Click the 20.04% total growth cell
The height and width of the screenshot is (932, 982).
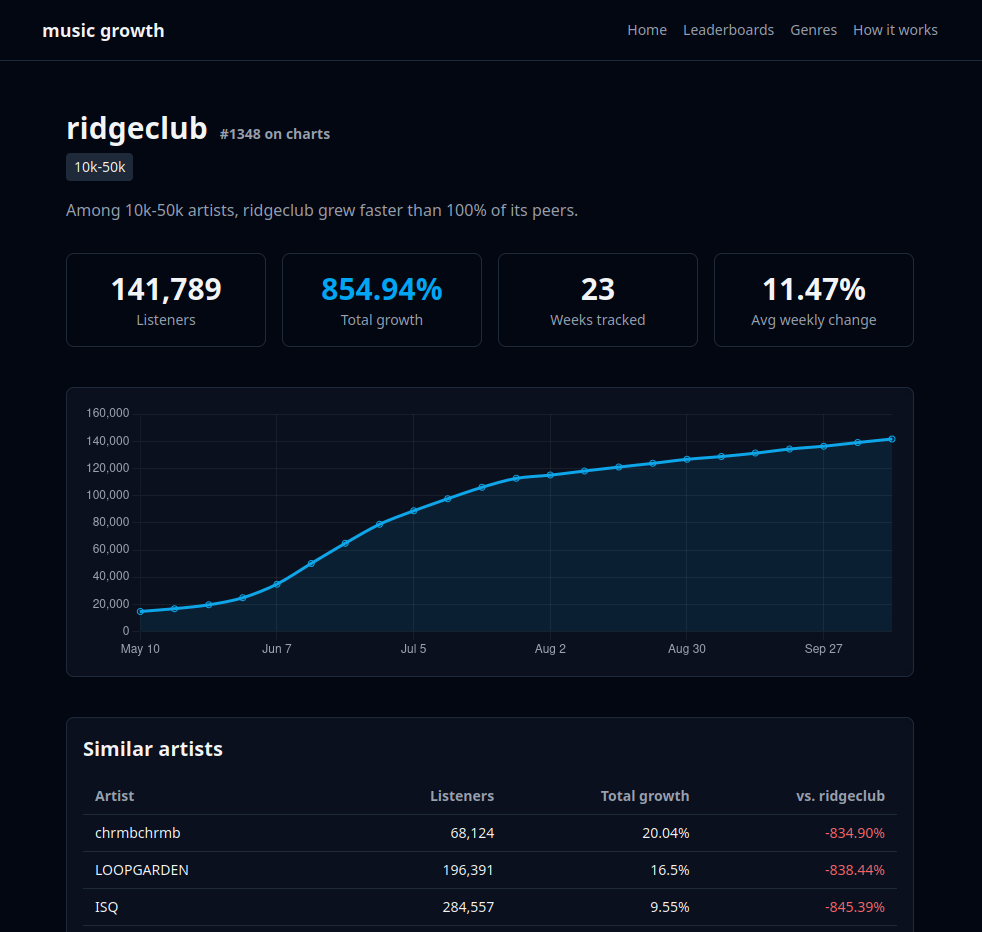[666, 833]
